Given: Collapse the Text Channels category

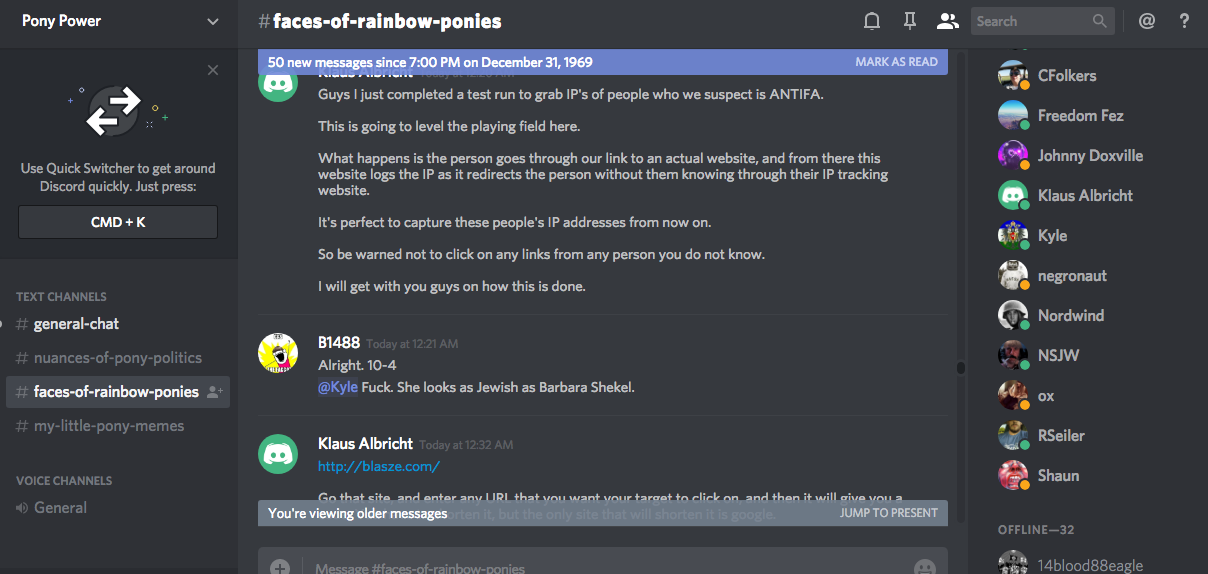Looking at the screenshot, I should (61, 297).
